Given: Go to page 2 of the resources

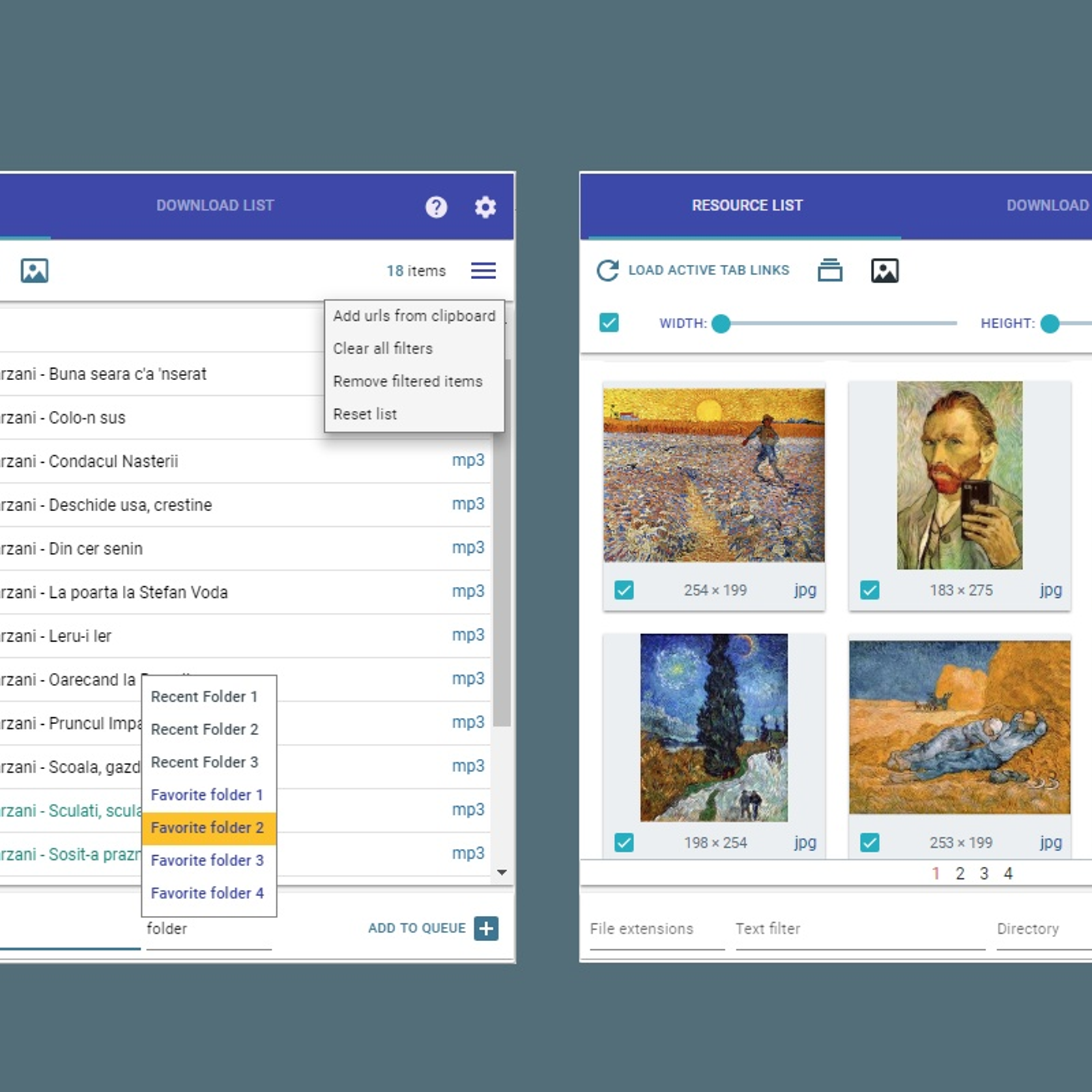Looking at the screenshot, I should point(960,874).
